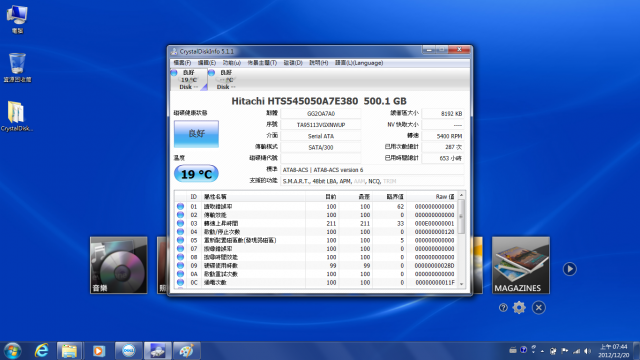Open the MAGAZINES tile on Dell Stage dock
640x360 pixels.
tap(520, 265)
